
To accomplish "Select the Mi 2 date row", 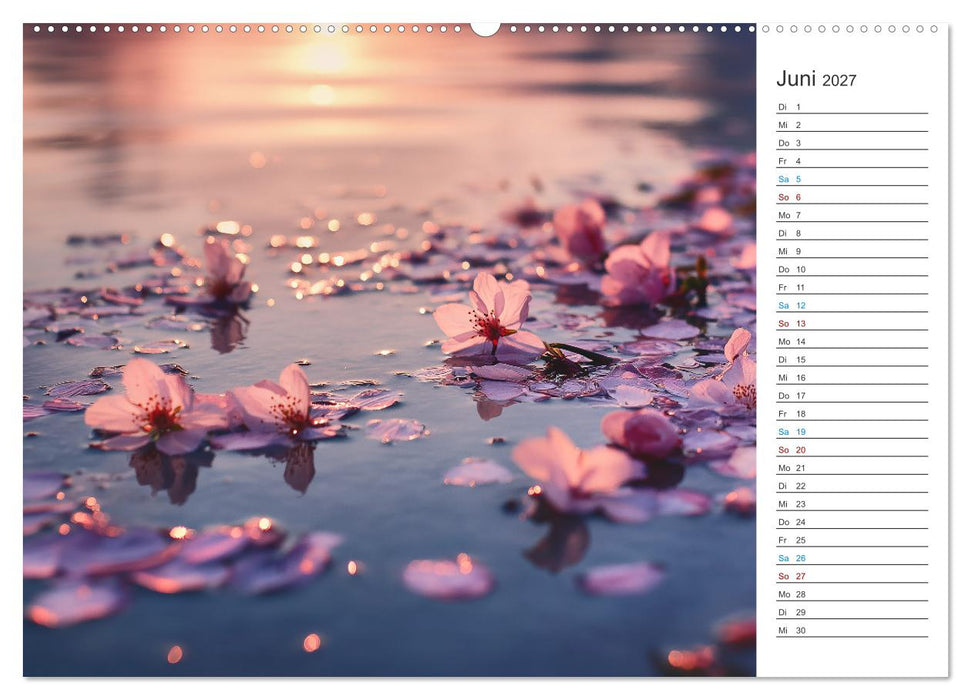I will (x=852, y=125).
